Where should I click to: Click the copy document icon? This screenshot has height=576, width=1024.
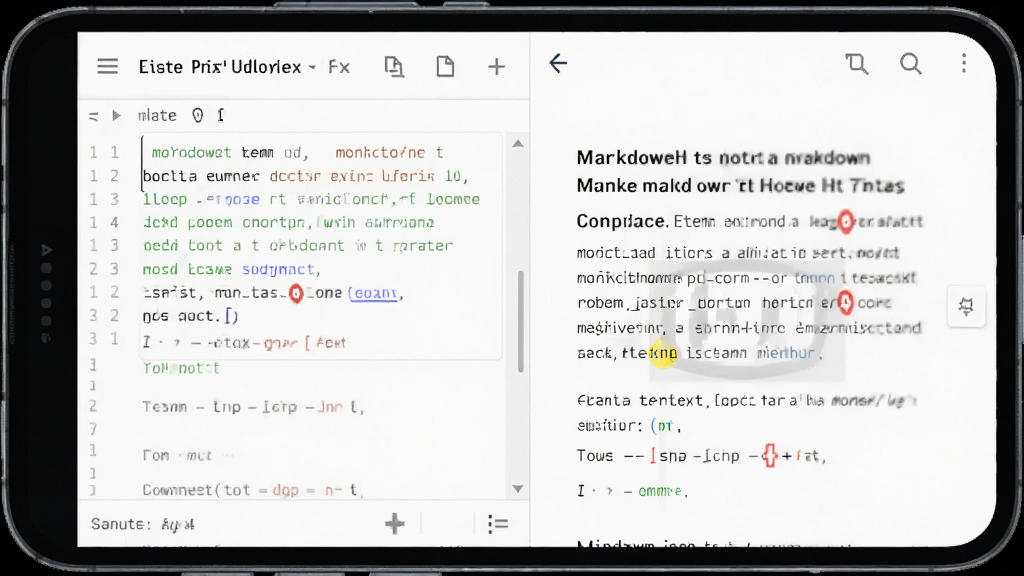394,67
